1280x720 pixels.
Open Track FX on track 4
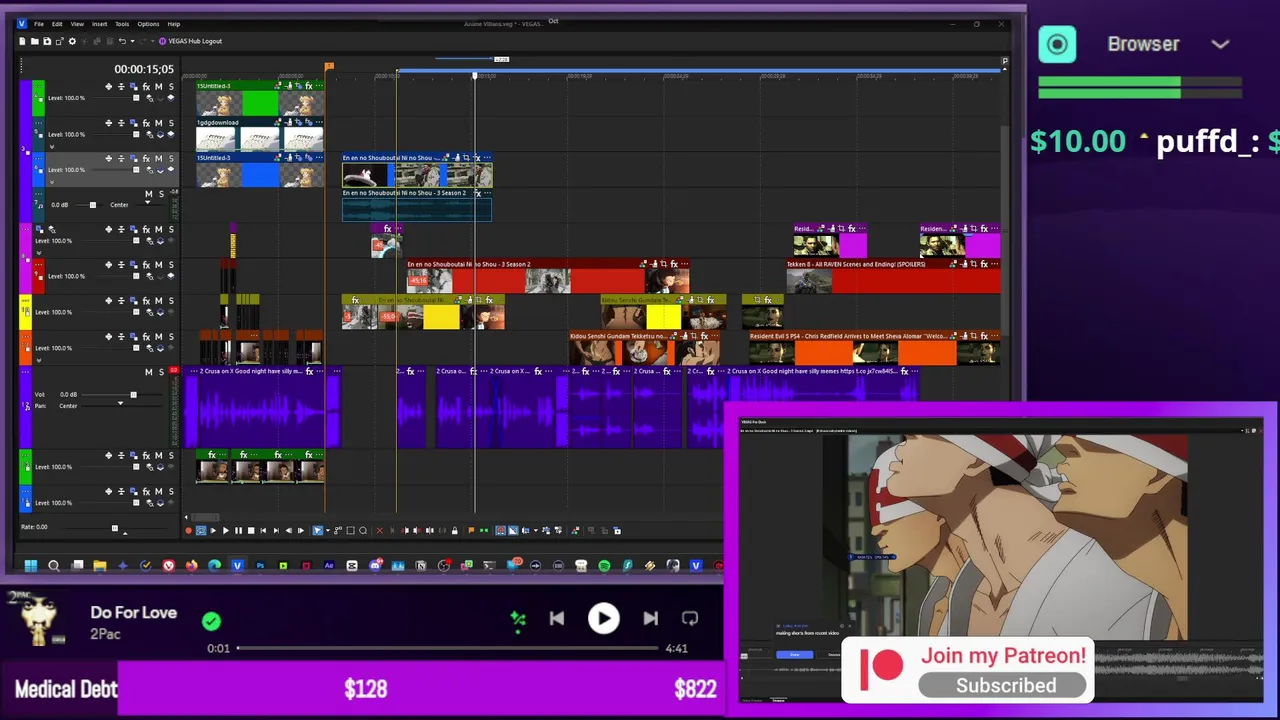[146, 87]
